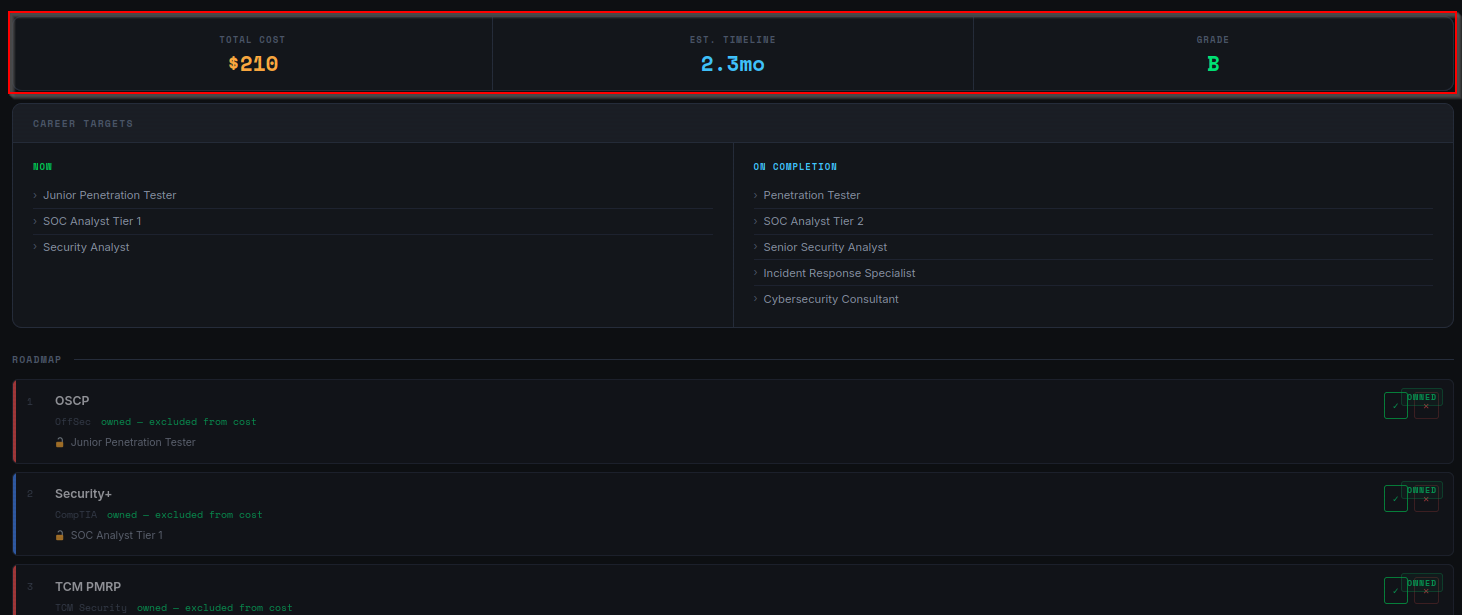
Task: Click the Career Targets section header
Action: pos(83,124)
